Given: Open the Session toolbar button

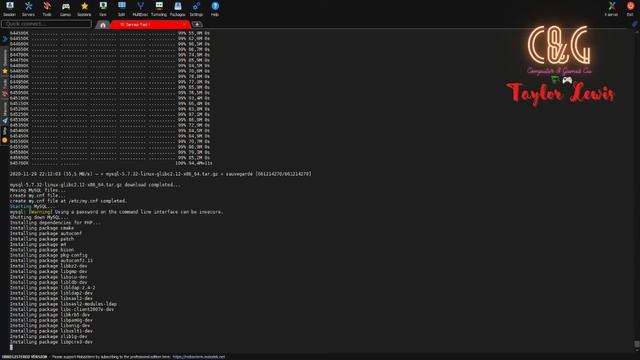Looking at the screenshot, I should pos(9,9).
